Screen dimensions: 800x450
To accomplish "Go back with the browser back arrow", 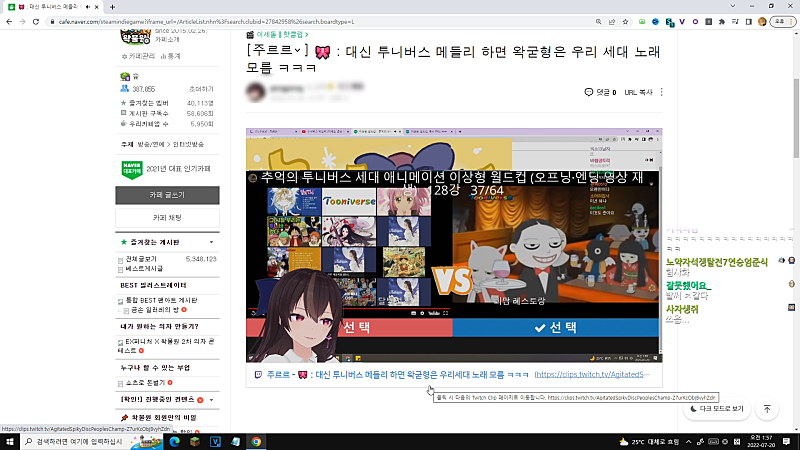I will (x=9, y=22).
